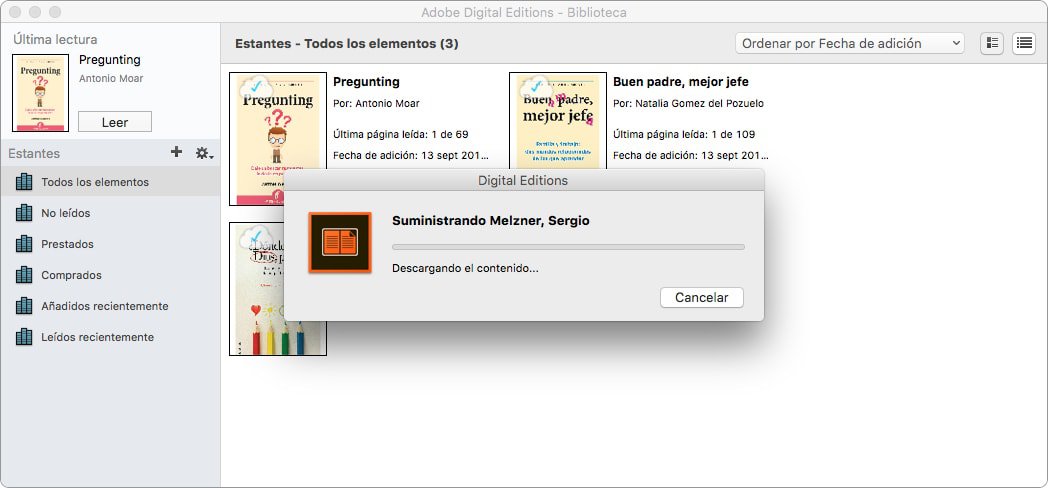This screenshot has width=1048, height=488.
Task: Select No leídos shelf
Action: [x=110, y=213]
